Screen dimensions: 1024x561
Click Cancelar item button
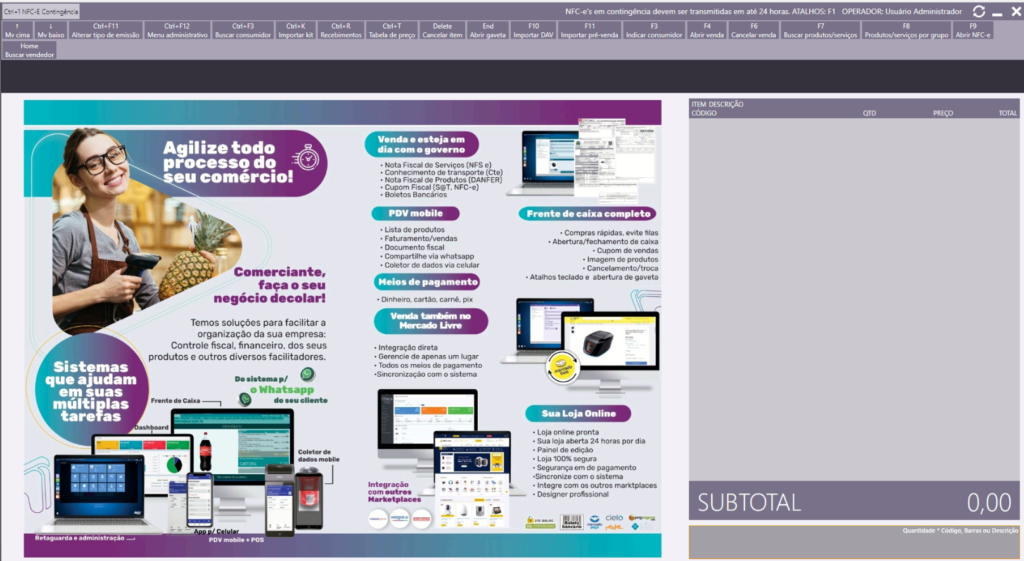click(442, 30)
